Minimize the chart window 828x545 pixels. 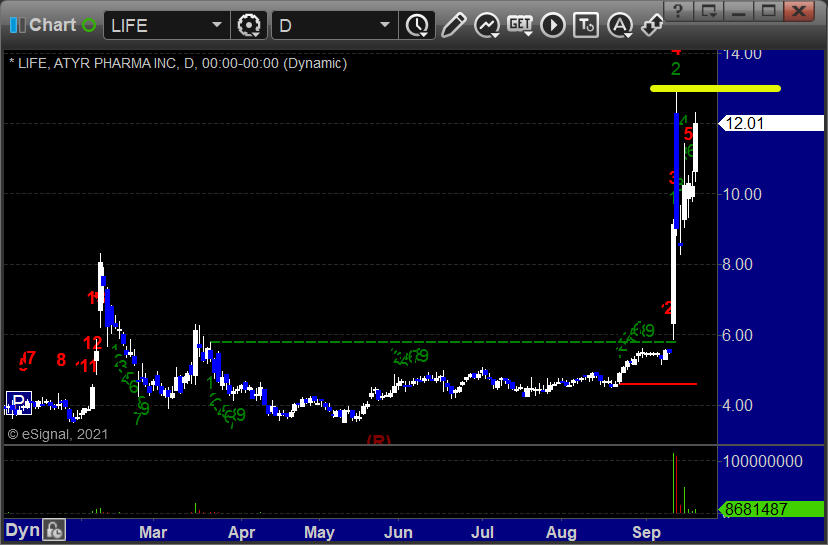tap(739, 11)
